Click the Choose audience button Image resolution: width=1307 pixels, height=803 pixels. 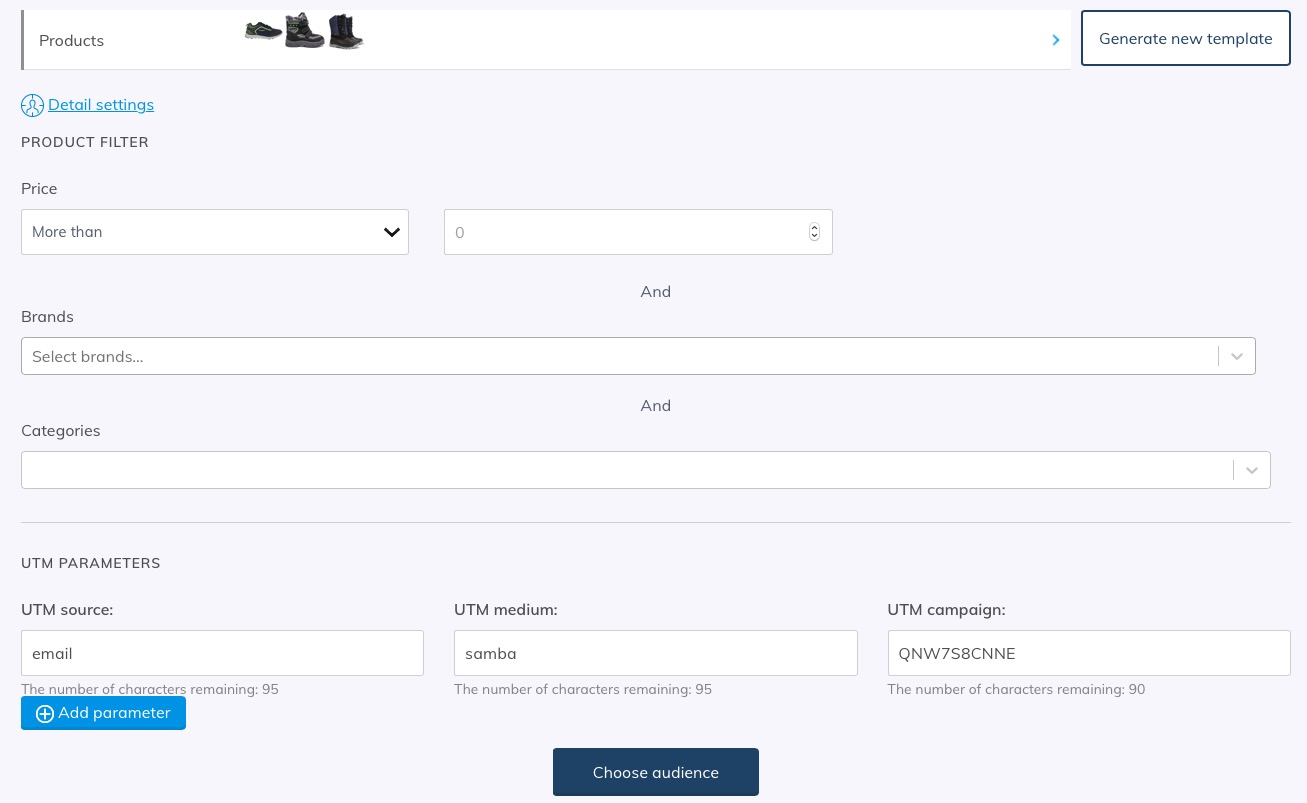655,772
